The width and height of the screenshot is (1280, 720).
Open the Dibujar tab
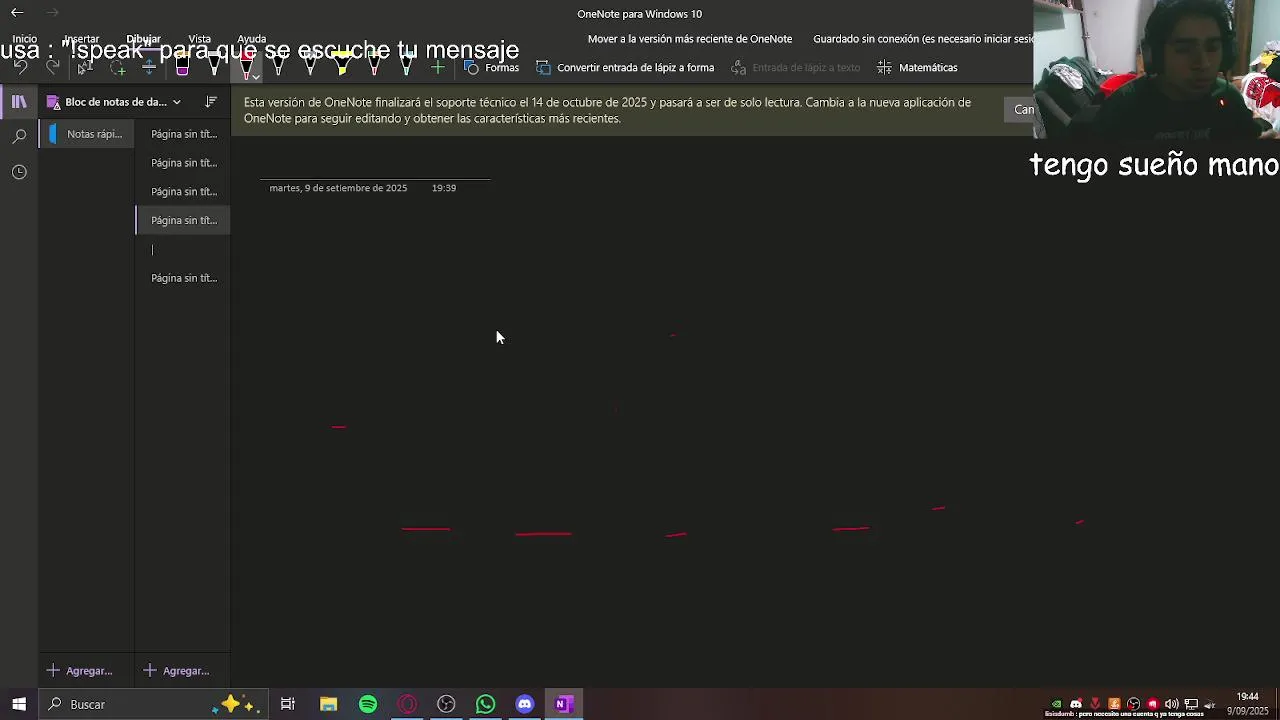tap(143, 39)
